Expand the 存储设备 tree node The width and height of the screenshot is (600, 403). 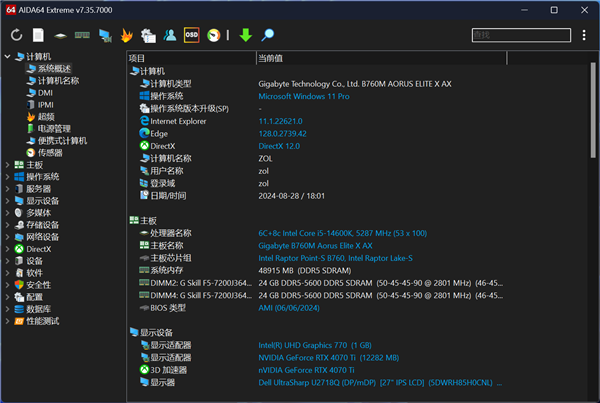coord(7,225)
